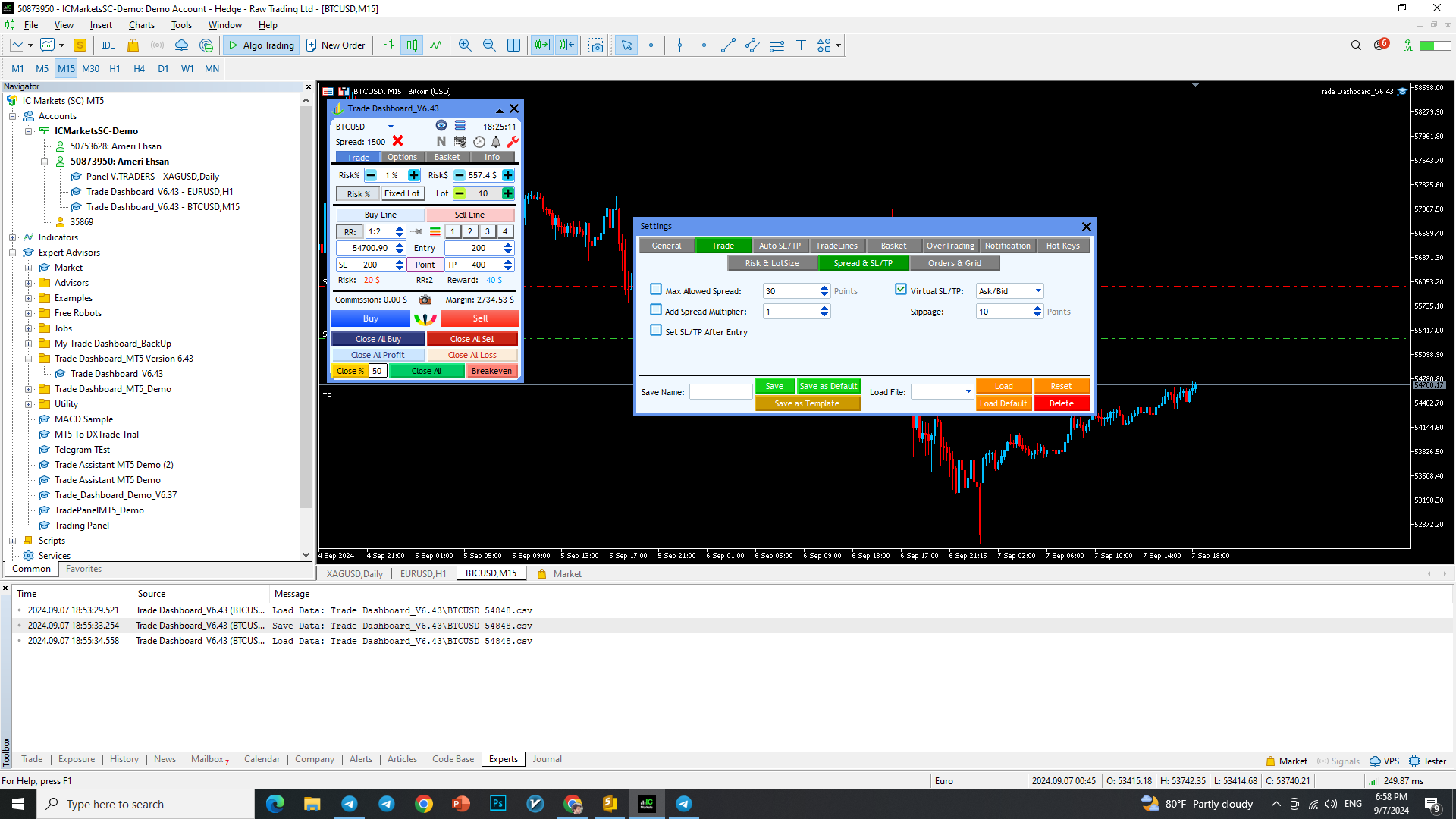Viewport: 1456px width, 819px height.
Task: Toggle the eye visibility icon in Trade Dashboard
Action: (x=441, y=126)
